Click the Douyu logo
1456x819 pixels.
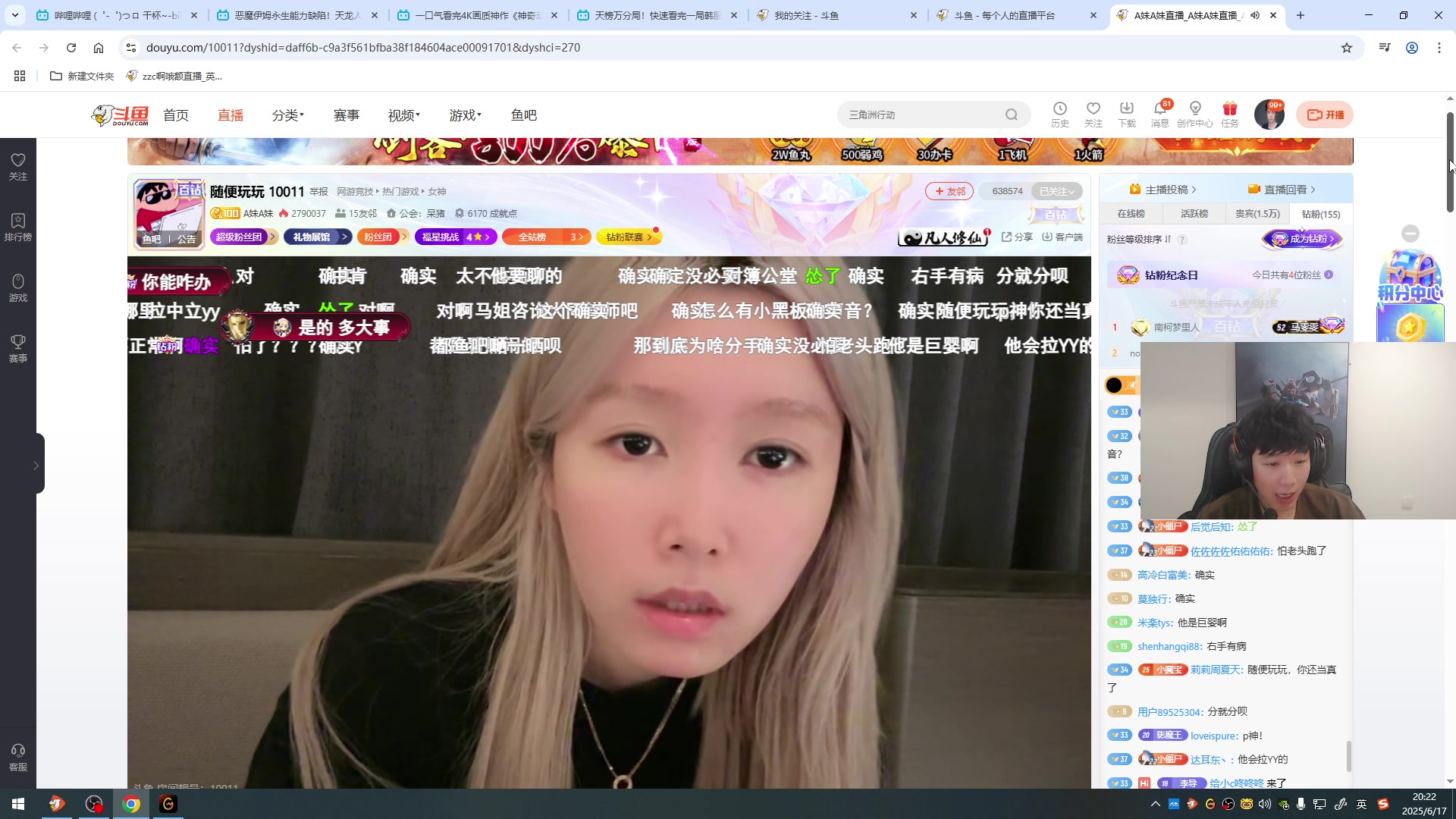pos(120,115)
